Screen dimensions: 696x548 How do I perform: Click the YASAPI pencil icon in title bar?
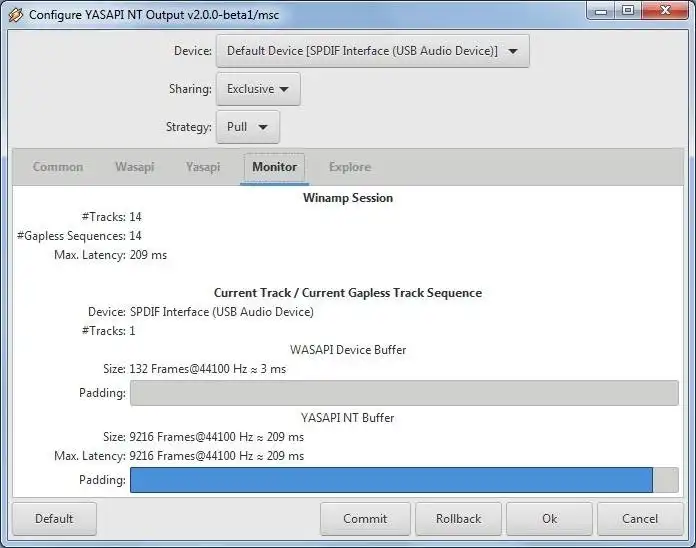tap(15, 14)
